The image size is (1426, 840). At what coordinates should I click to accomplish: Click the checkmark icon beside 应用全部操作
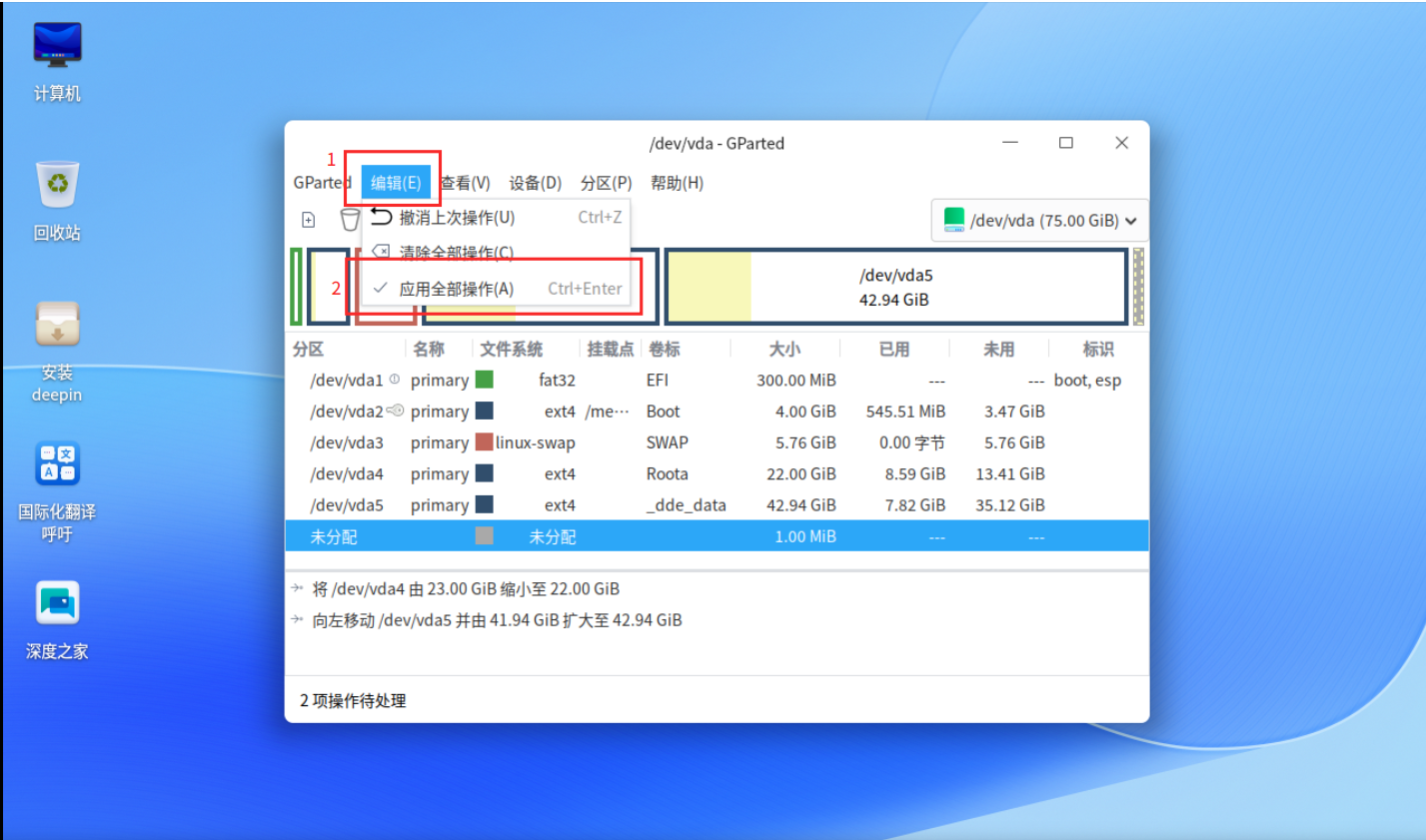click(381, 288)
